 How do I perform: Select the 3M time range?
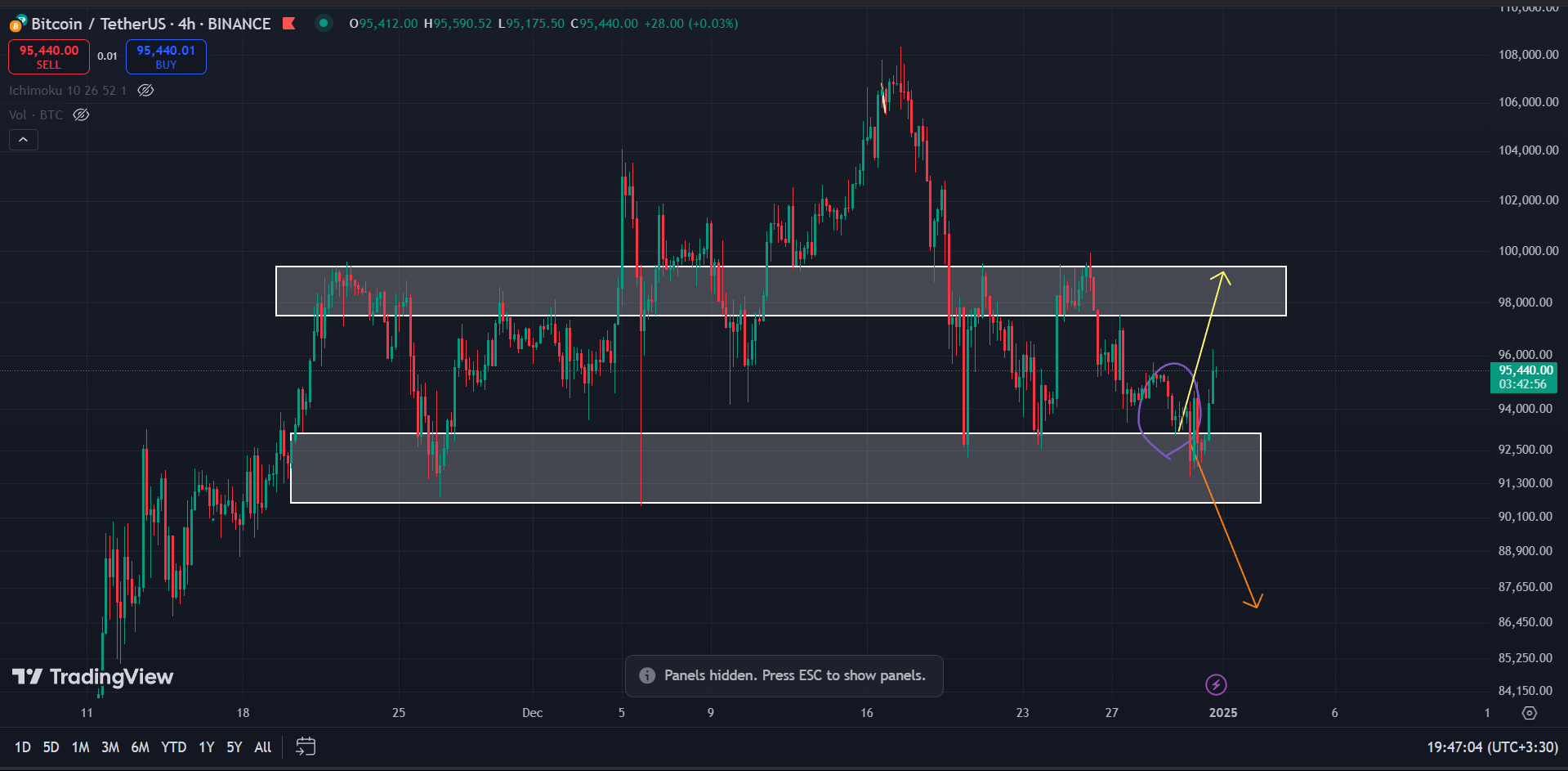tap(110, 746)
